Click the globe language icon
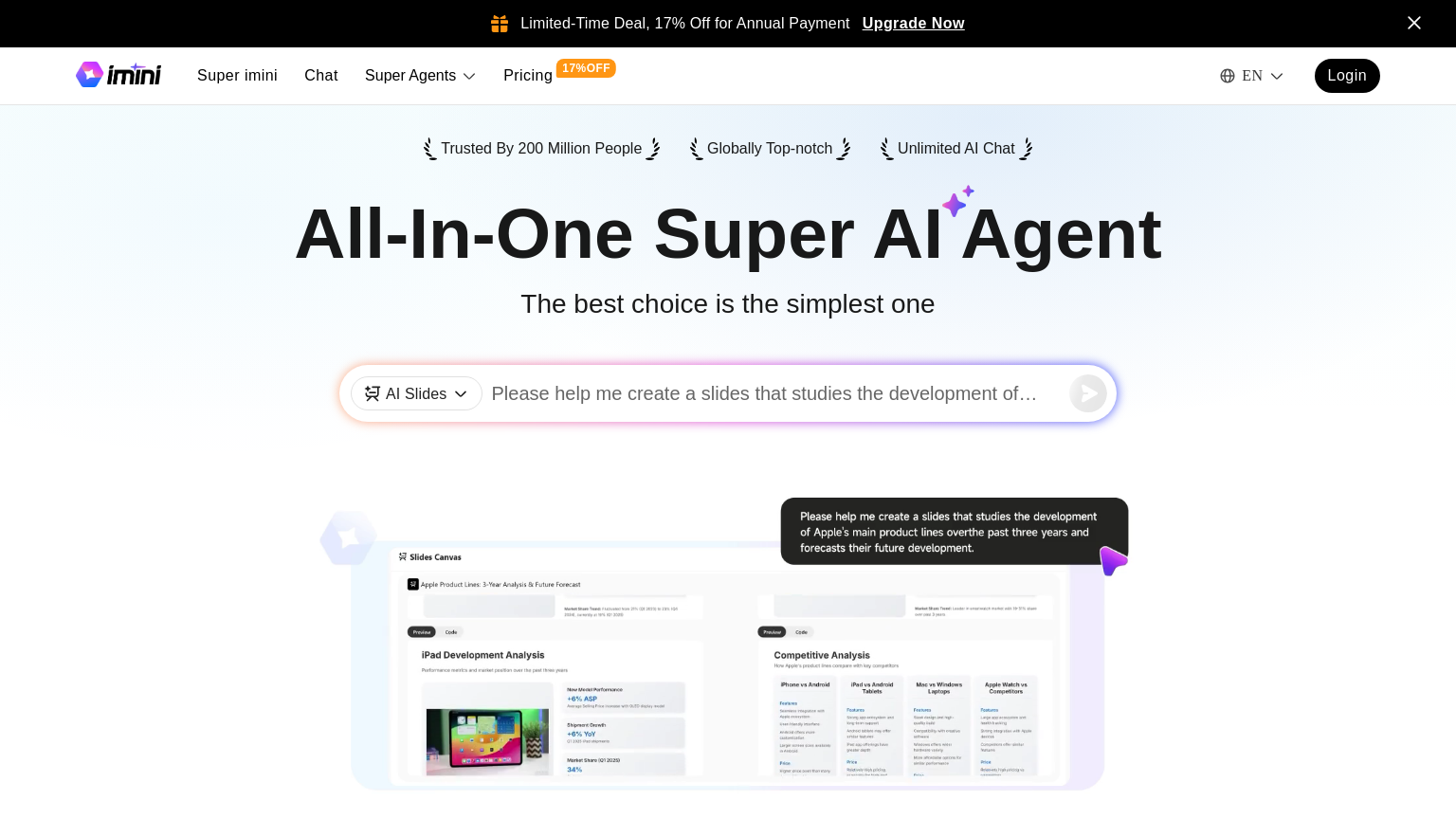The height and width of the screenshot is (819, 1456). pos(1228,76)
